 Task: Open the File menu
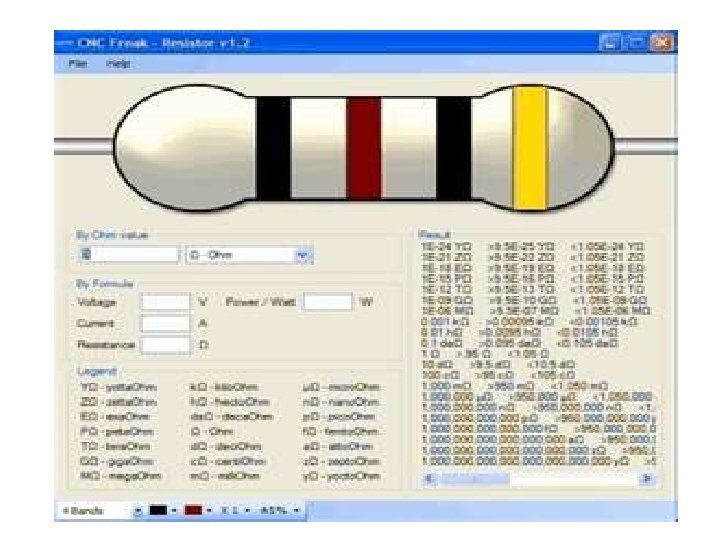point(78,63)
